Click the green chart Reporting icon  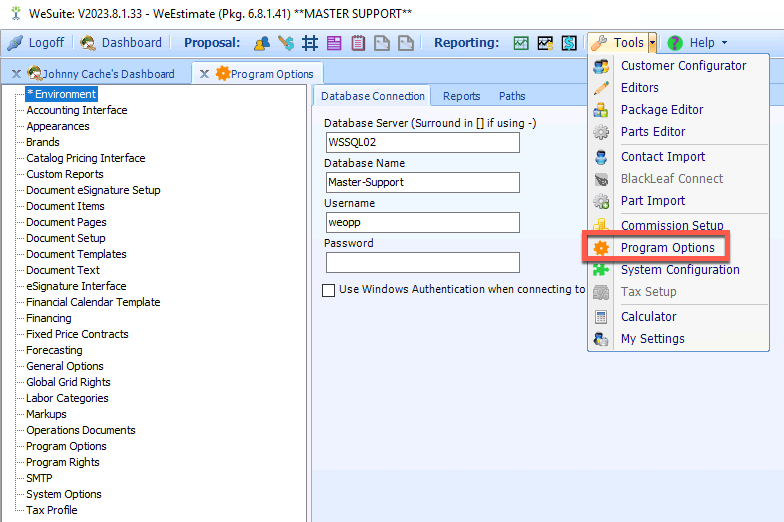[x=521, y=43]
